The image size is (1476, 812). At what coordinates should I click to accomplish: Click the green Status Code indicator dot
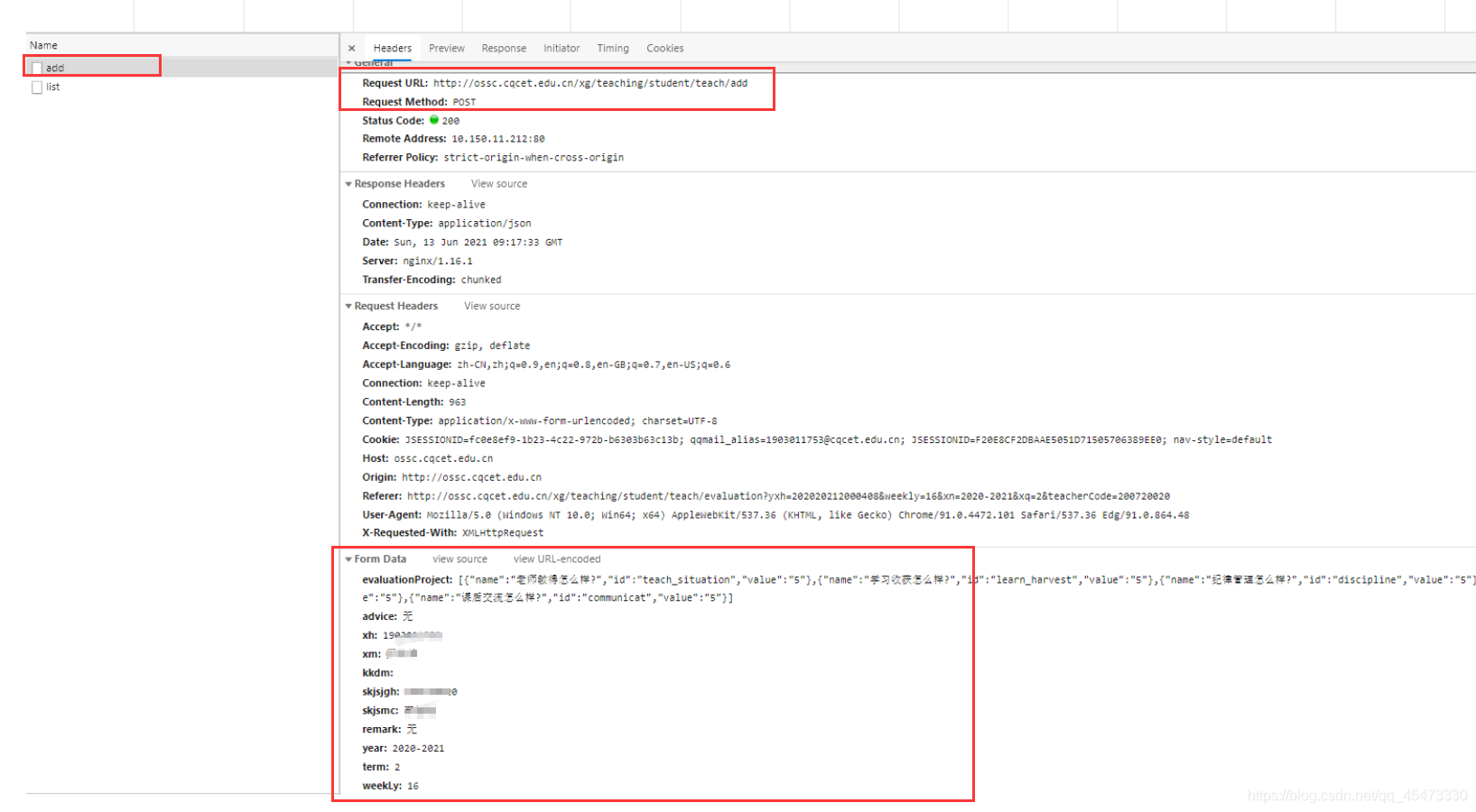point(434,120)
